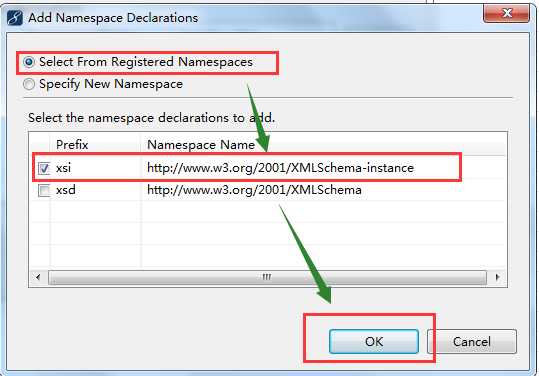This screenshot has height=376, width=539.
Task: Uncheck the xsi namespace checkbox
Action: 44,168
